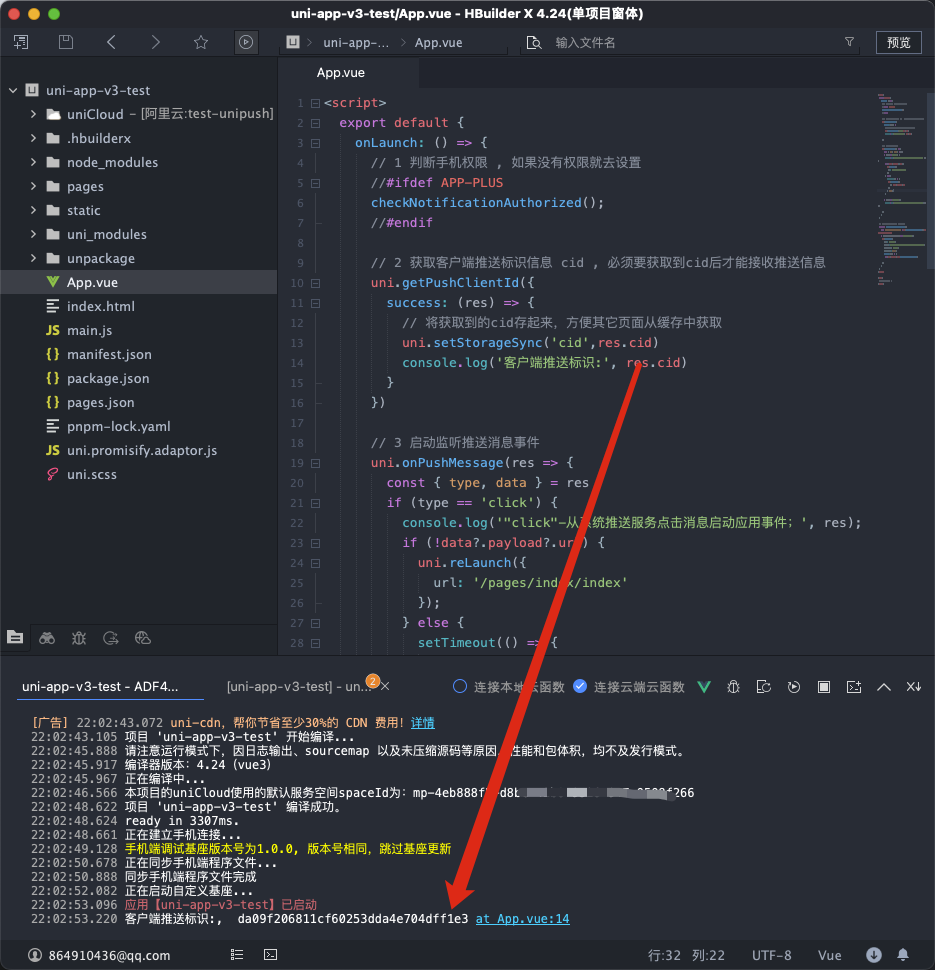
Task: Expand the static folder
Action: click(33, 210)
